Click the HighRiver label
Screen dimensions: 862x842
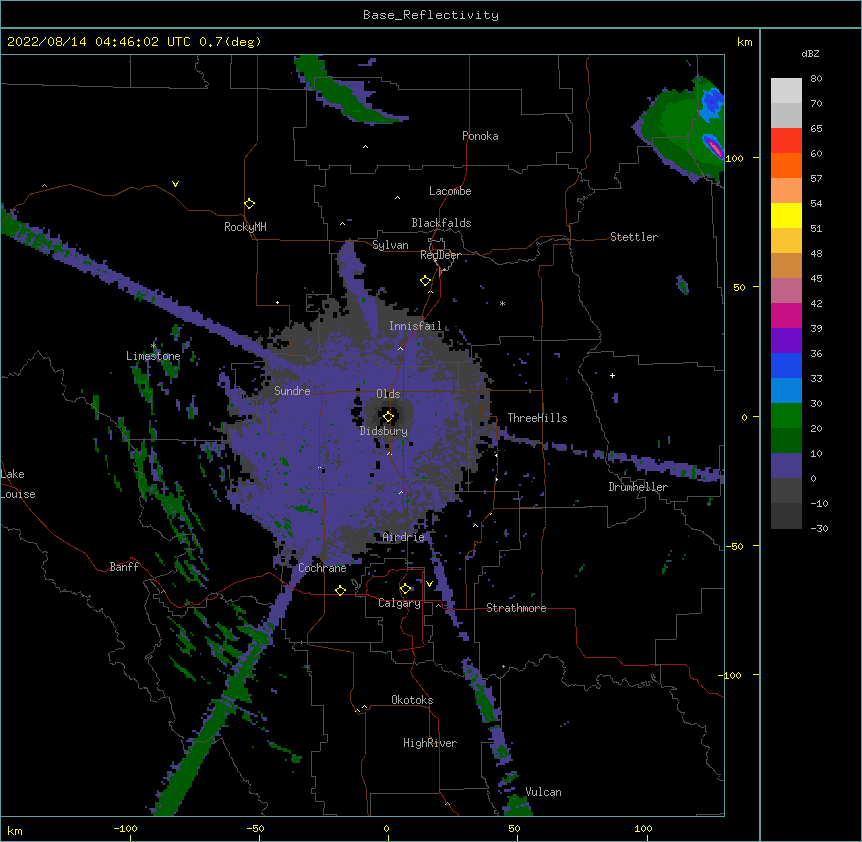(x=430, y=743)
